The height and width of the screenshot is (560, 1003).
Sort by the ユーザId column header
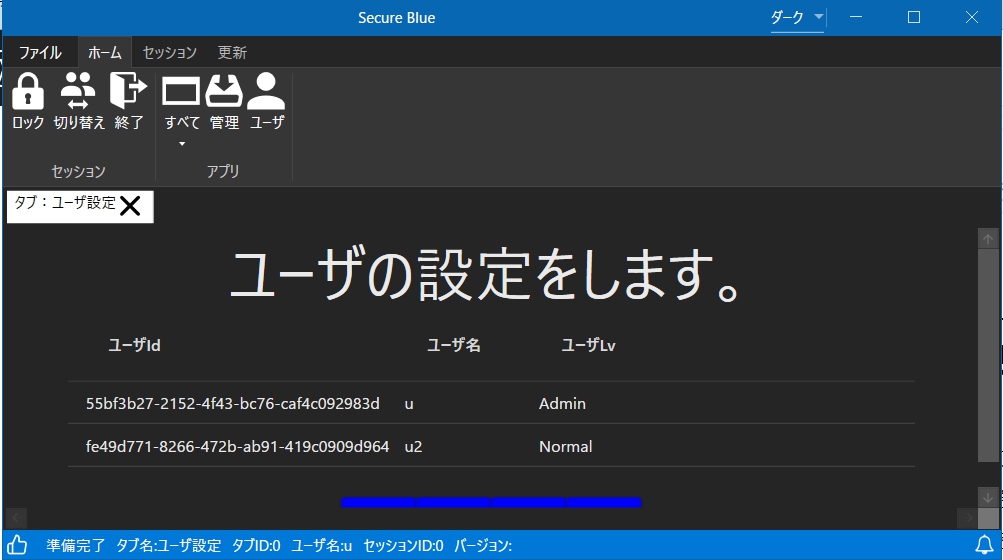coord(134,346)
